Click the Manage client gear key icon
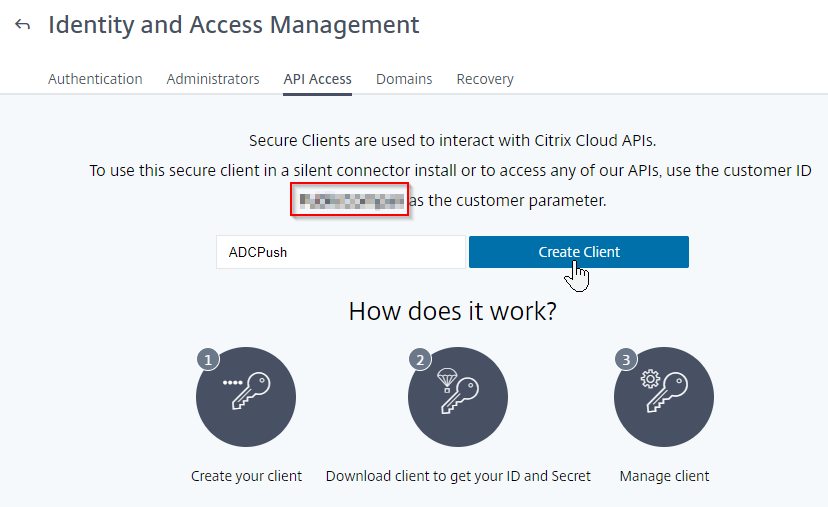This screenshot has width=828, height=507. 664,397
